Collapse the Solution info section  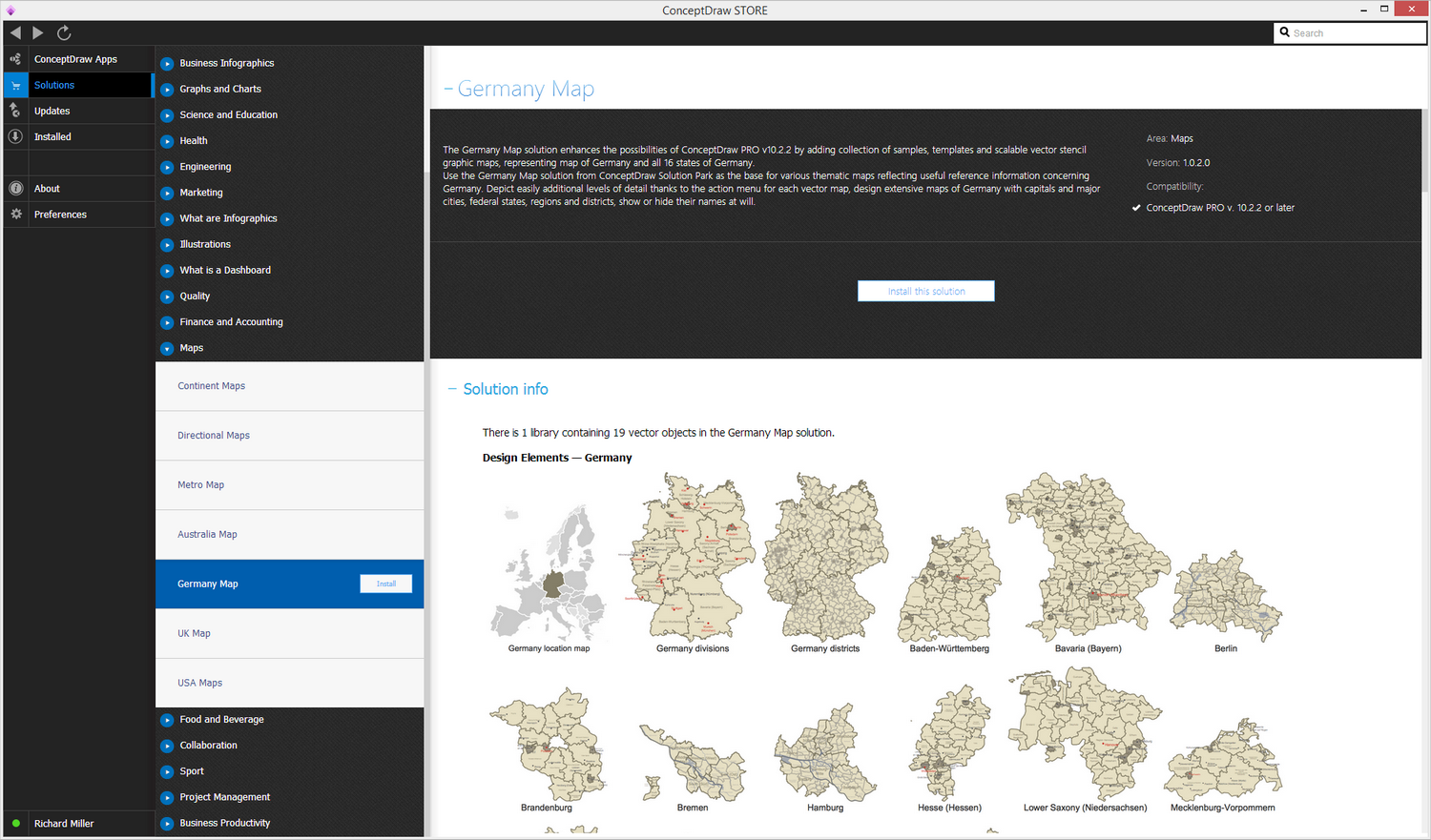[452, 389]
